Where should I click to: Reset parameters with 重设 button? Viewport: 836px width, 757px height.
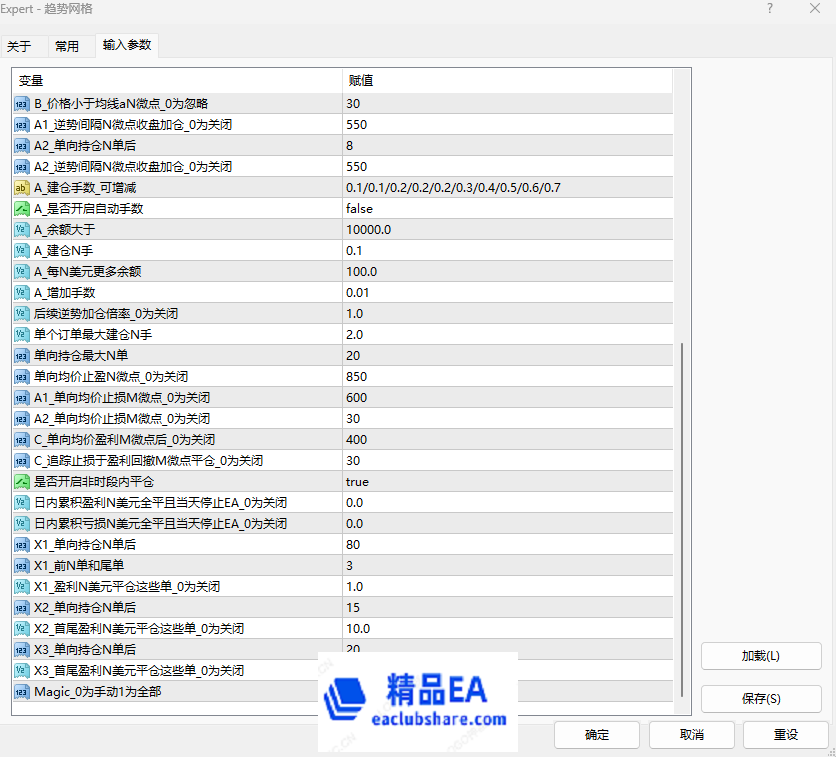[786, 735]
